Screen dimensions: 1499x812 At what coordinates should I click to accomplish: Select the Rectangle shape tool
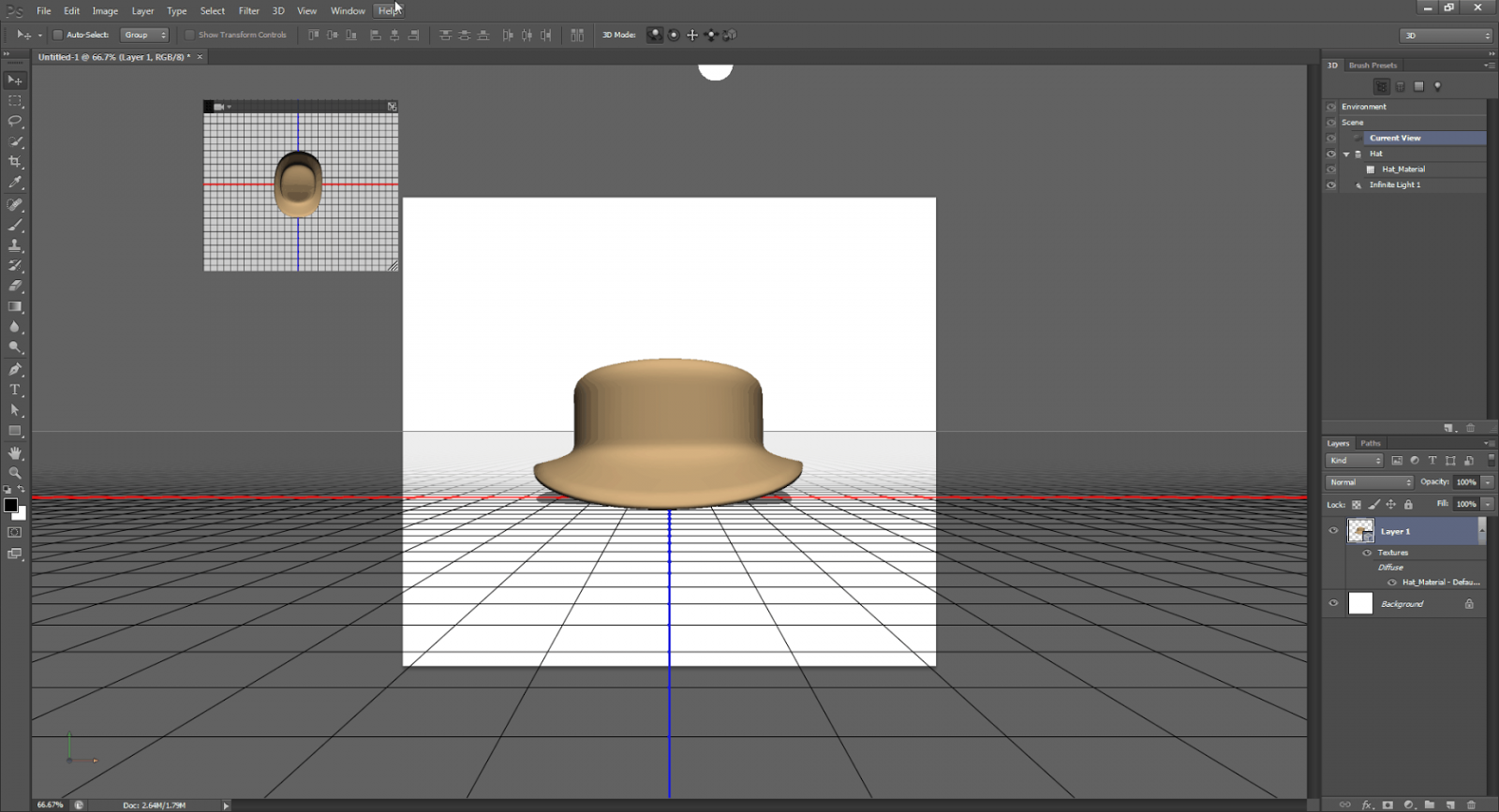coord(15,431)
